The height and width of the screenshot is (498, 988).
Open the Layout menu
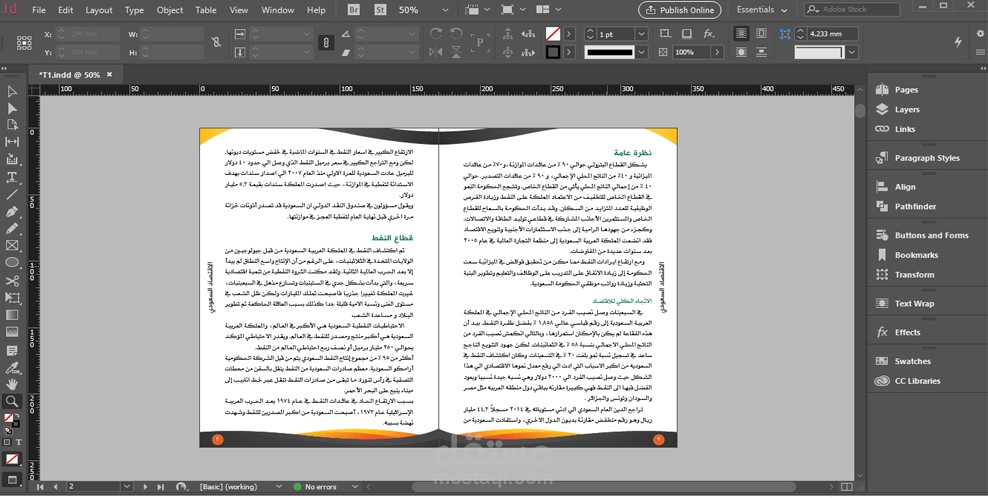99,10
